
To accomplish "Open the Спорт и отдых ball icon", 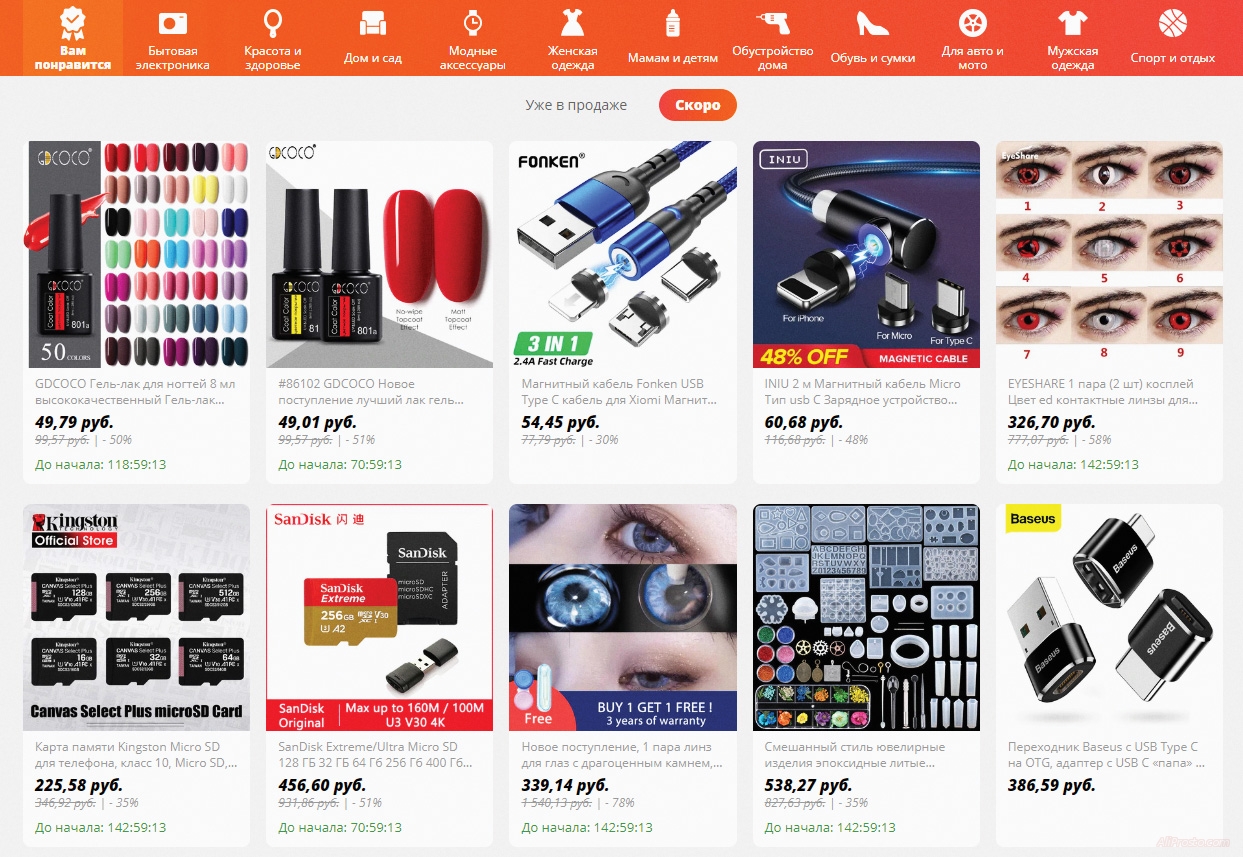I will (1173, 23).
